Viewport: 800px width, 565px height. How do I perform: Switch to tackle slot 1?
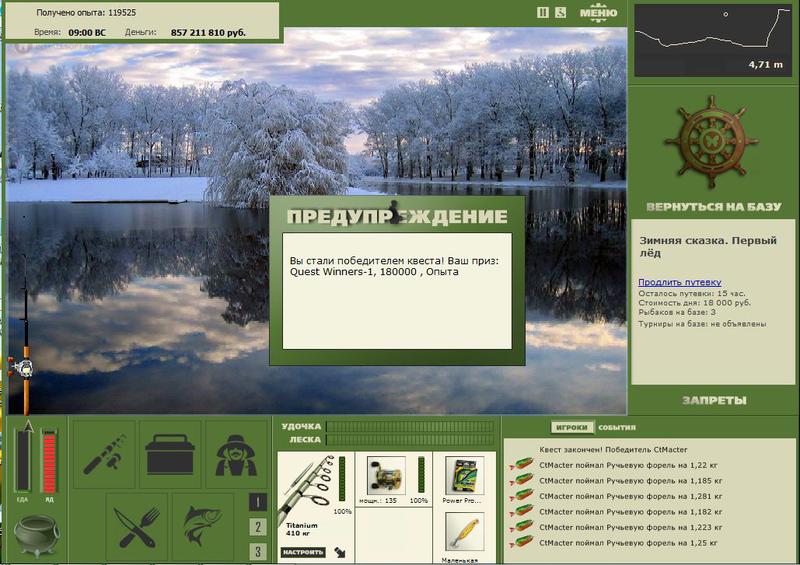click(258, 502)
